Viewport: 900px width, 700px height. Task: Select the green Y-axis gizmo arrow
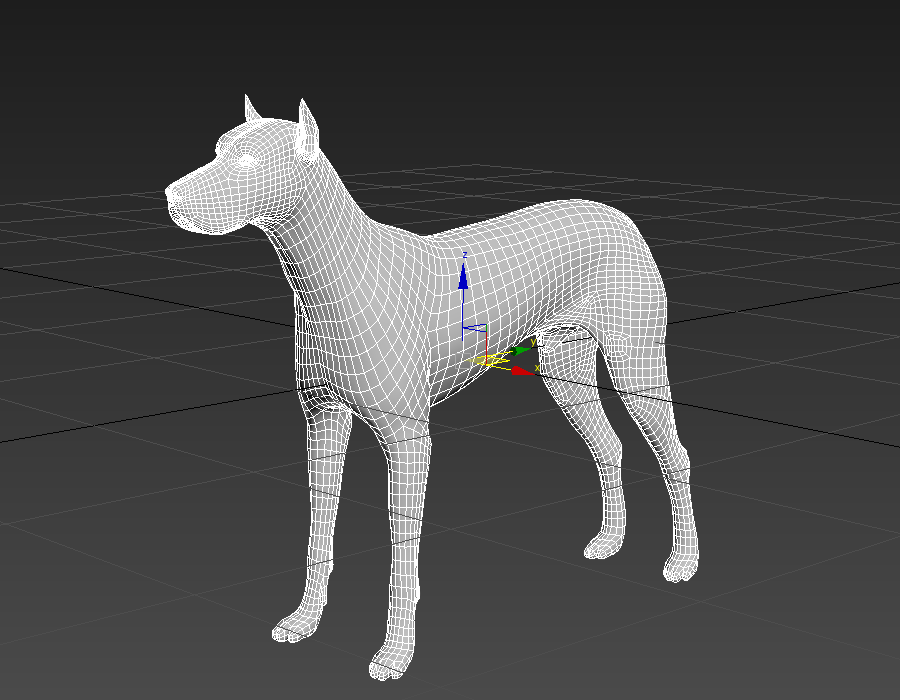coord(521,350)
